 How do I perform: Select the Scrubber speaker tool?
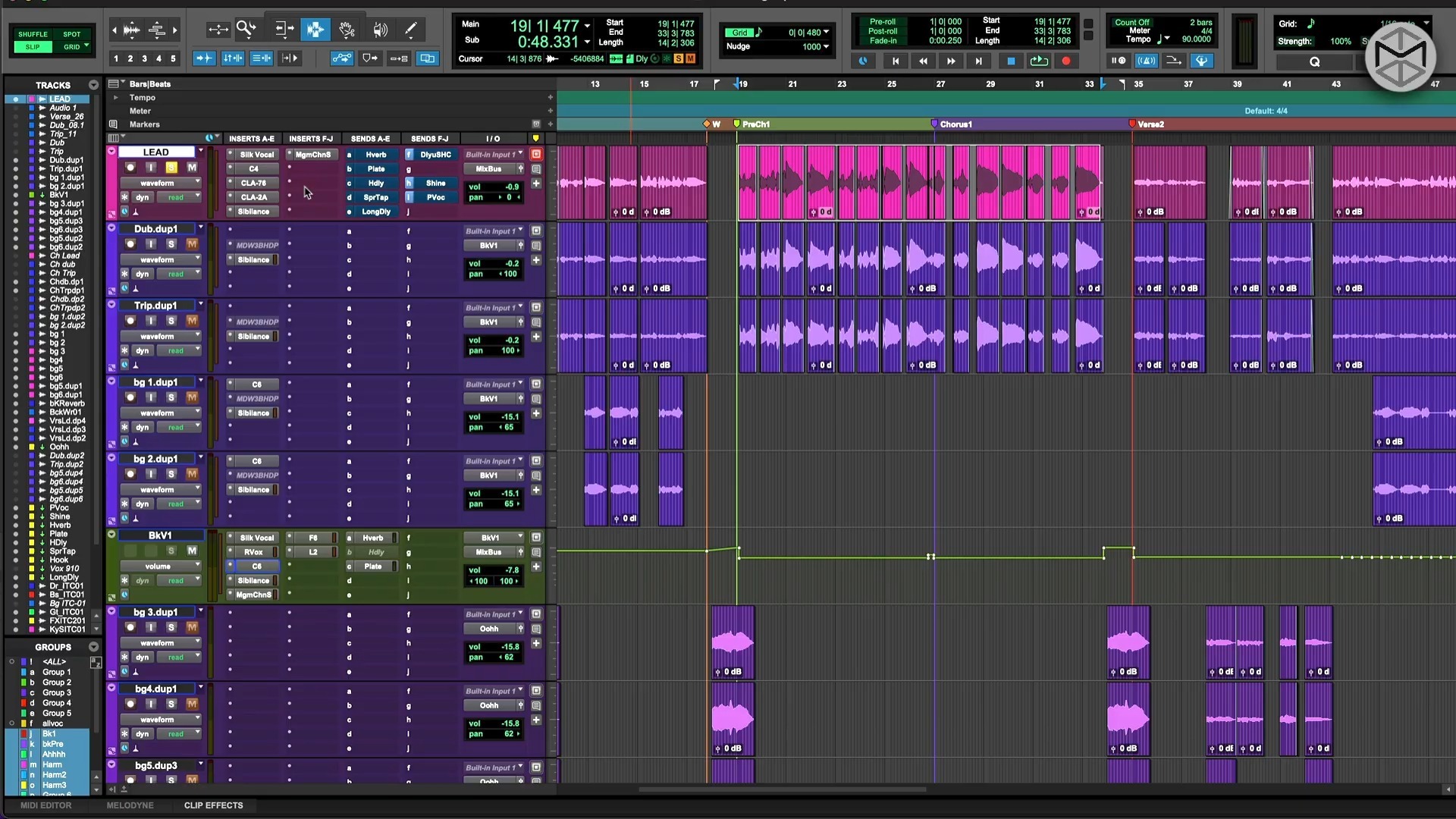pos(380,30)
